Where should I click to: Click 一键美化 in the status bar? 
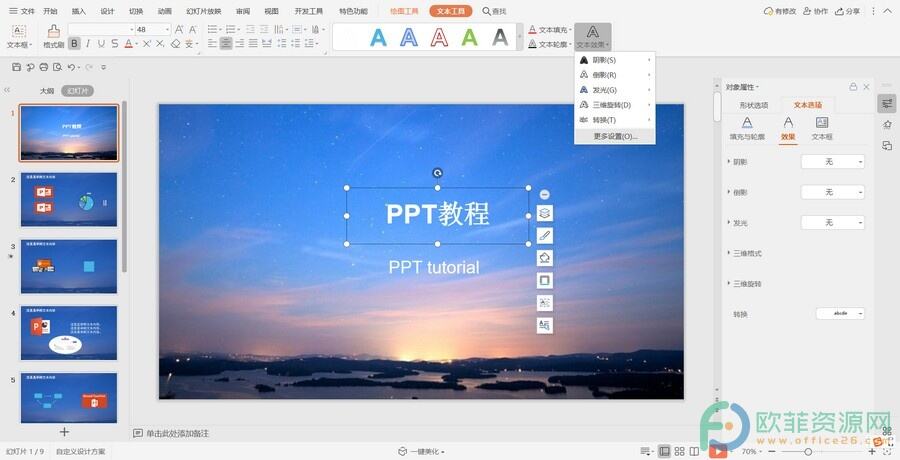(421, 451)
